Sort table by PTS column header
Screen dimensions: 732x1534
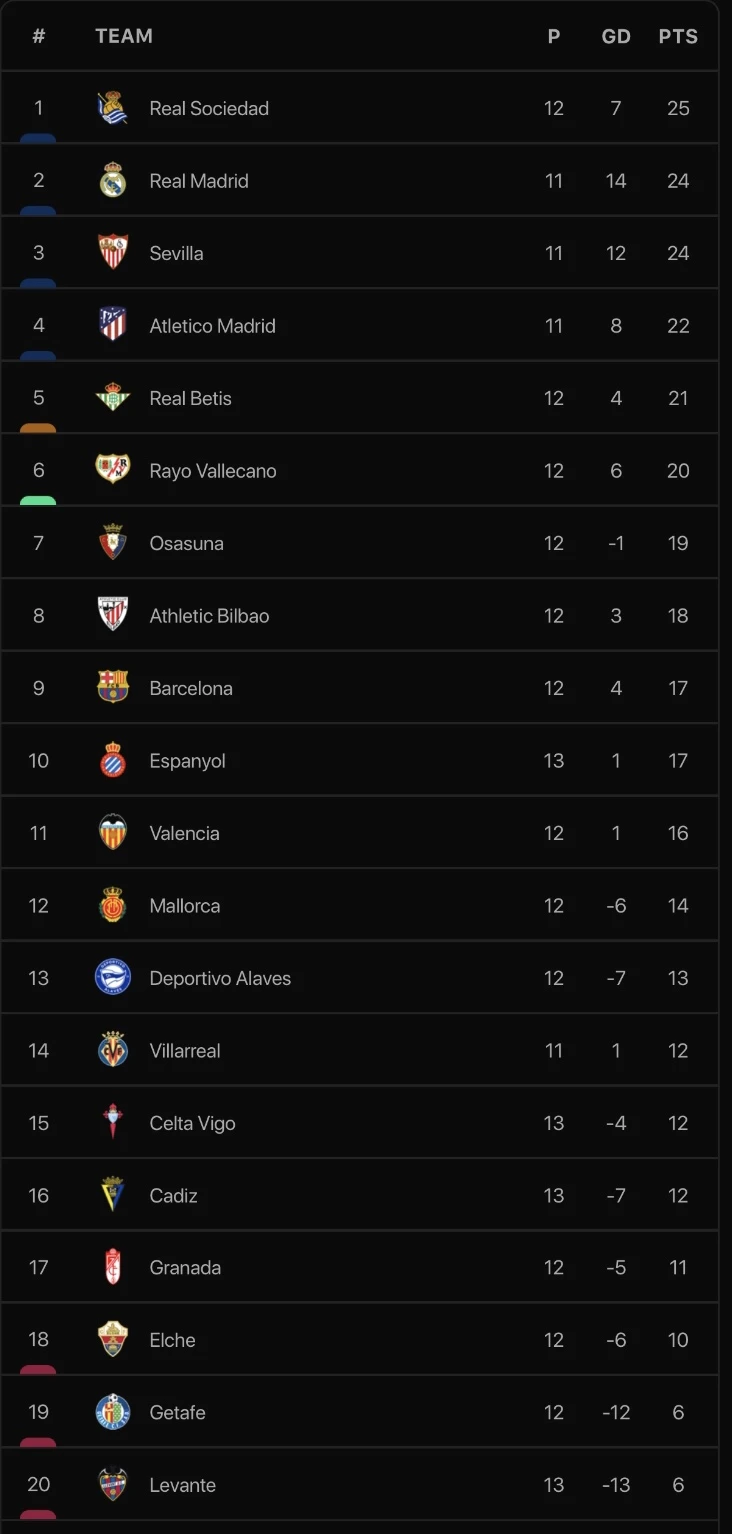point(678,36)
